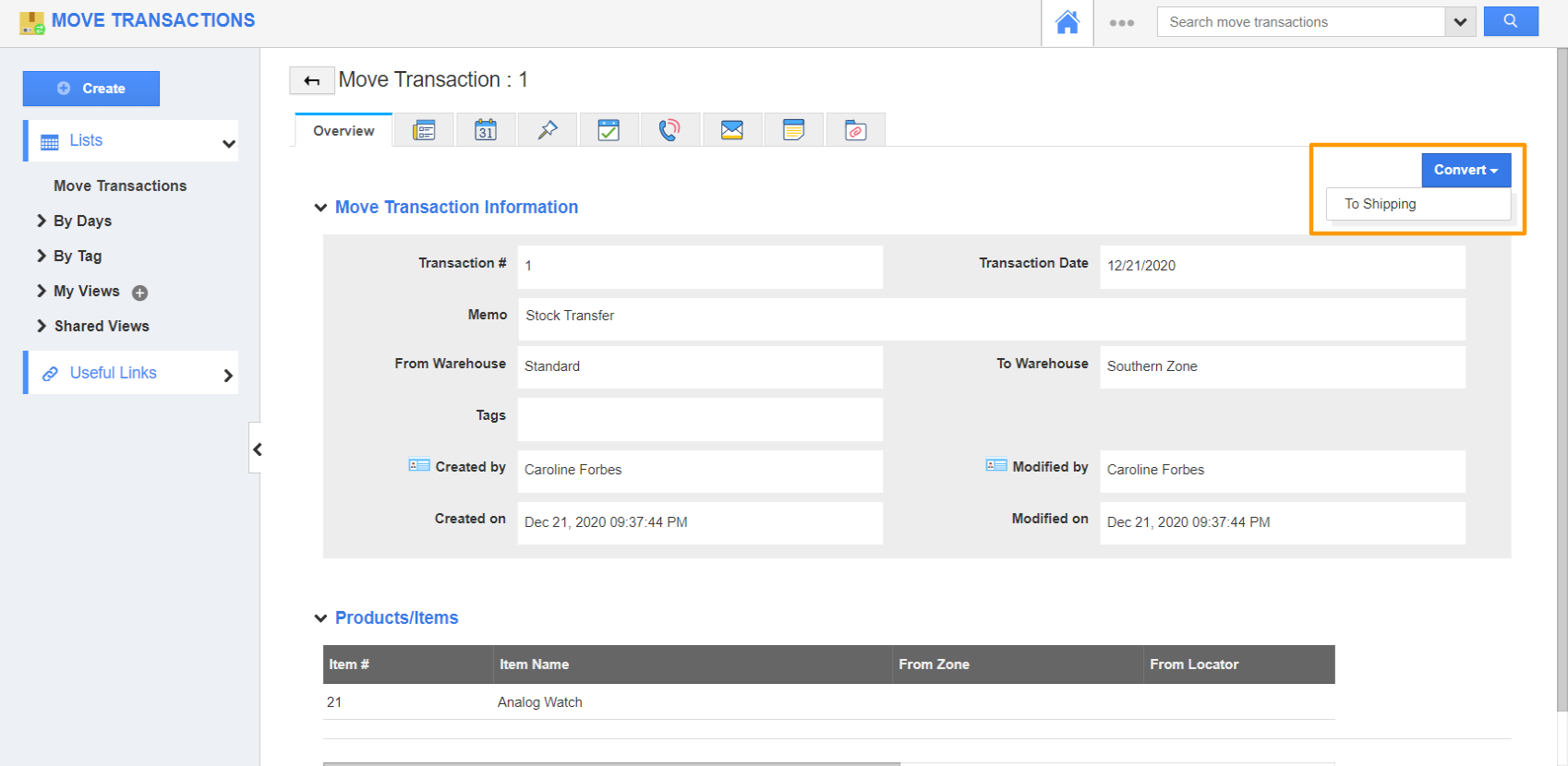This screenshot has height=766, width=1568.
Task: Open the search options dropdown arrow
Action: tap(1460, 22)
